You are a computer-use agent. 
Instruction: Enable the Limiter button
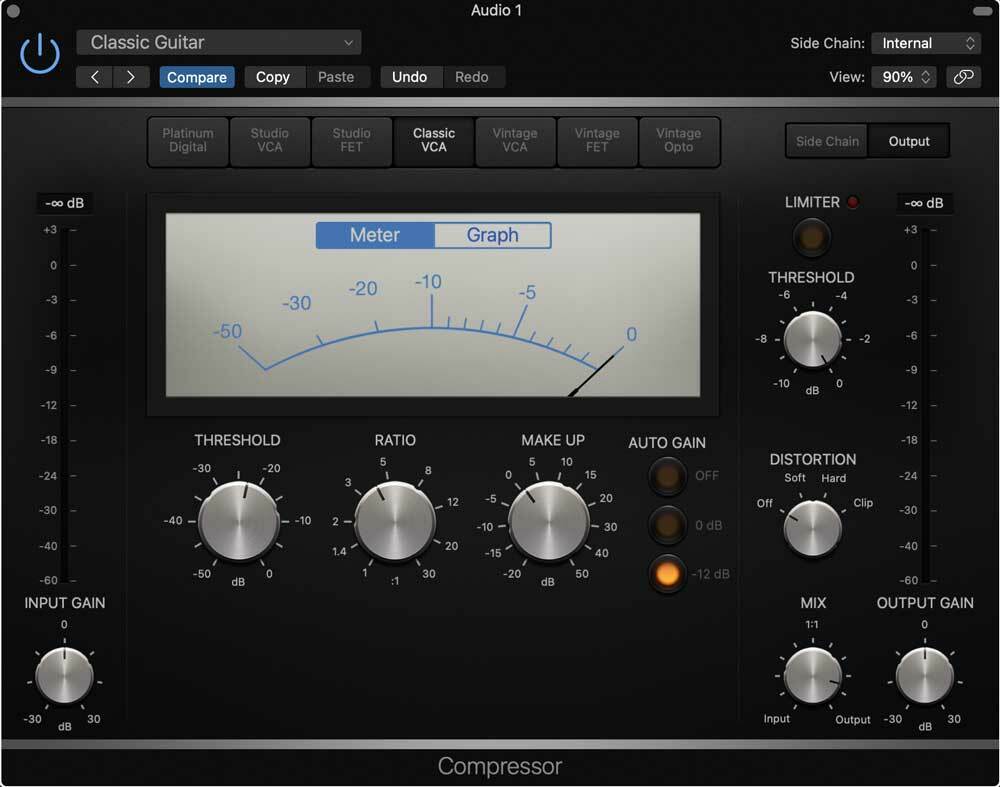click(812, 238)
